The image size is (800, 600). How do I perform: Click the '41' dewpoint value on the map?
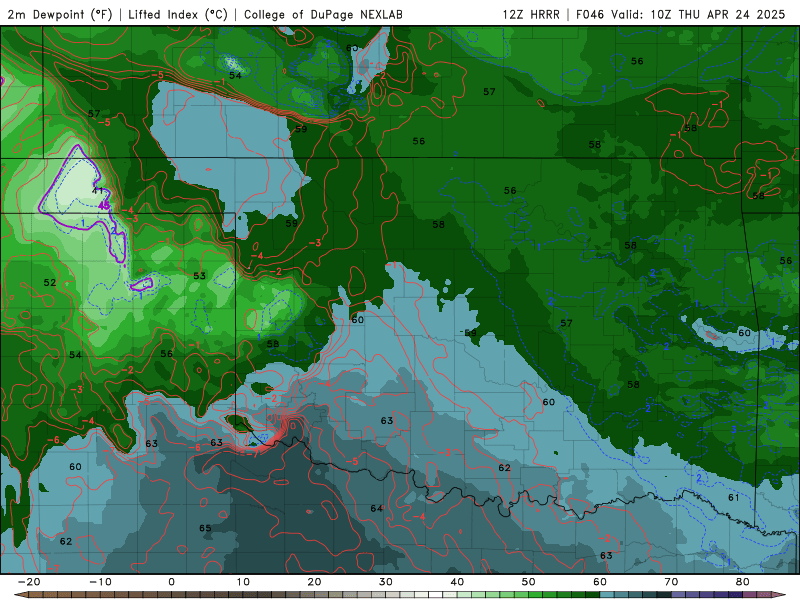pyautogui.click(x=97, y=191)
